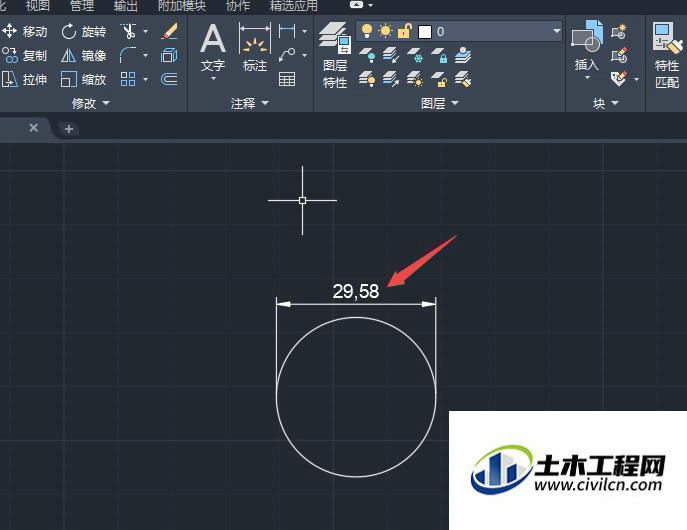This screenshot has width=687, height=530.
Task: Click the ribbon display toggle button
Action: pos(357,5)
